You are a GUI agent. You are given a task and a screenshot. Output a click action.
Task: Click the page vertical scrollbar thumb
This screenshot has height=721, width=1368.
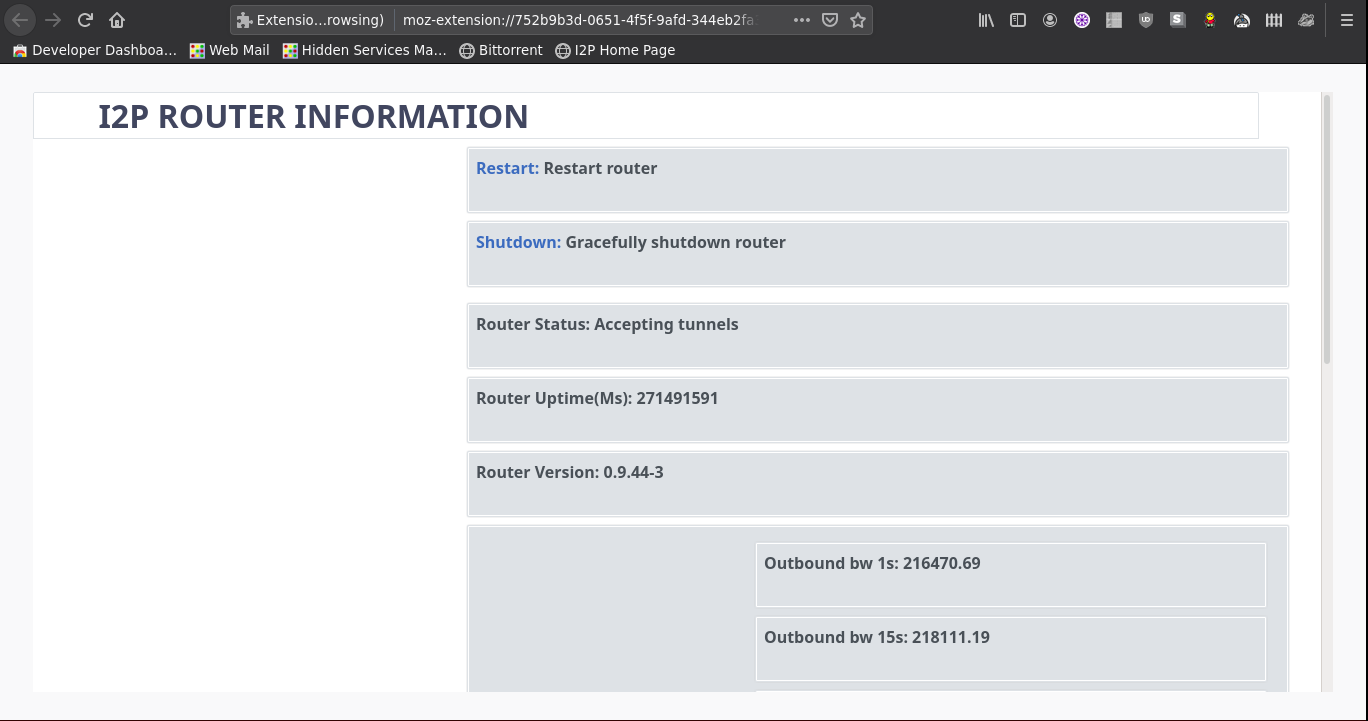click(x=1327, y=228)
